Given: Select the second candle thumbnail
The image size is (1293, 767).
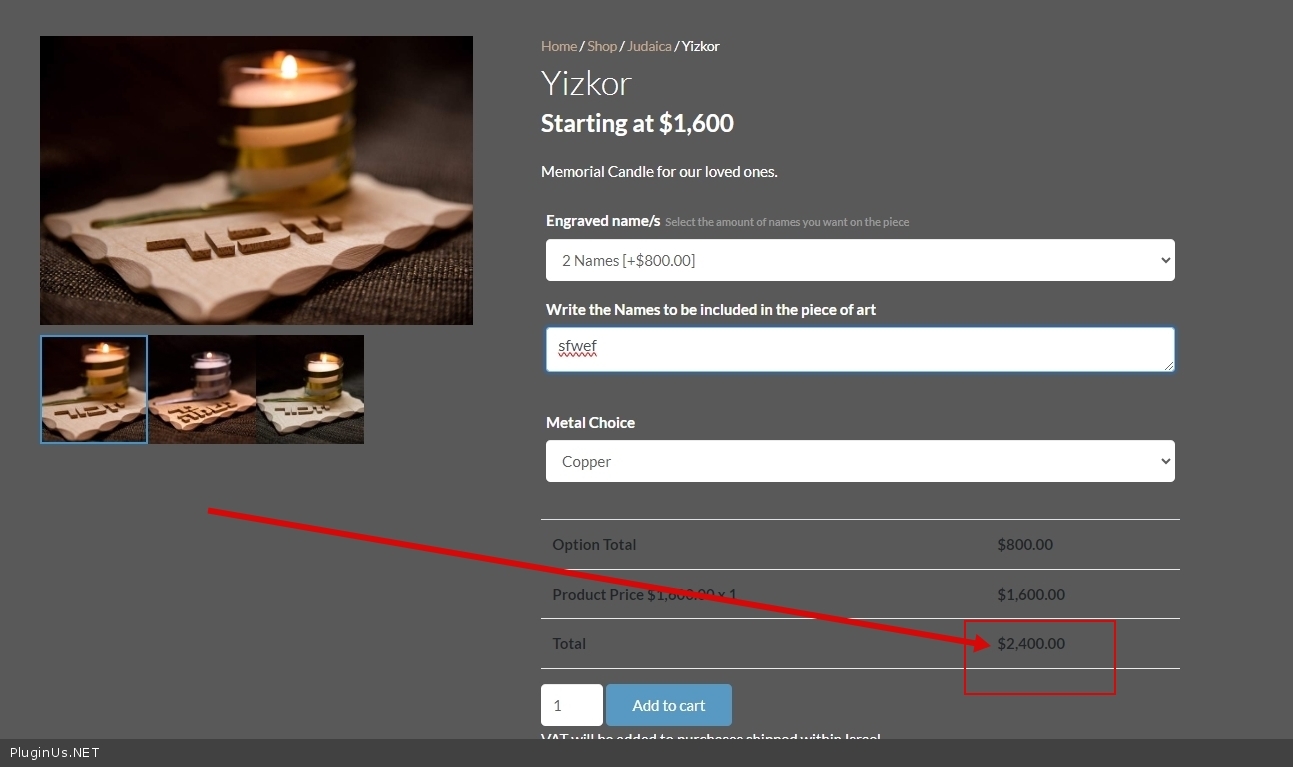Looking at the screenshot, I should click(x=202, y=389).
